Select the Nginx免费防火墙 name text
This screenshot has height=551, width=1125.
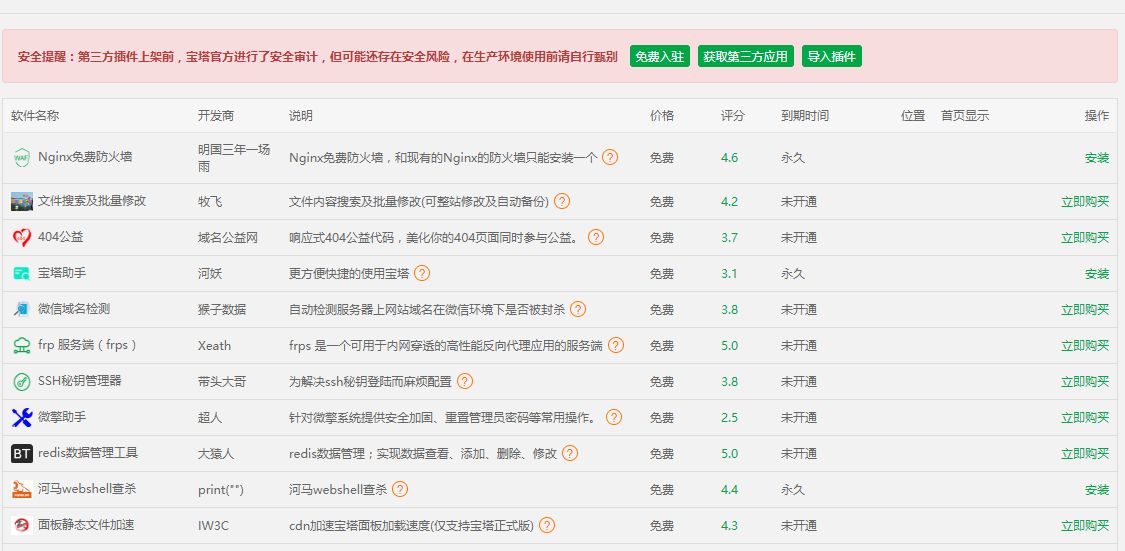(85, 157)
